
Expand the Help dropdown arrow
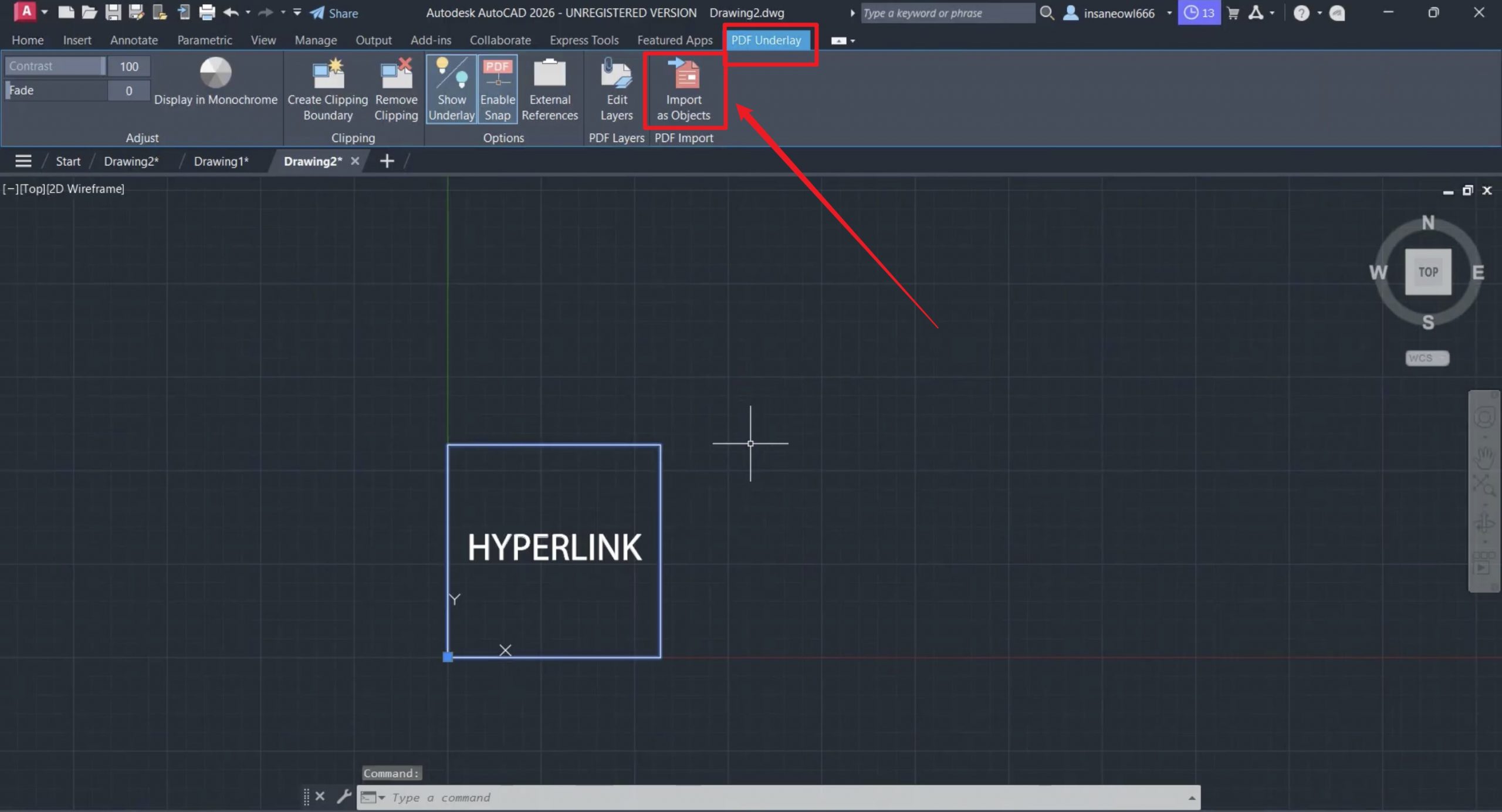point(1320,13)
